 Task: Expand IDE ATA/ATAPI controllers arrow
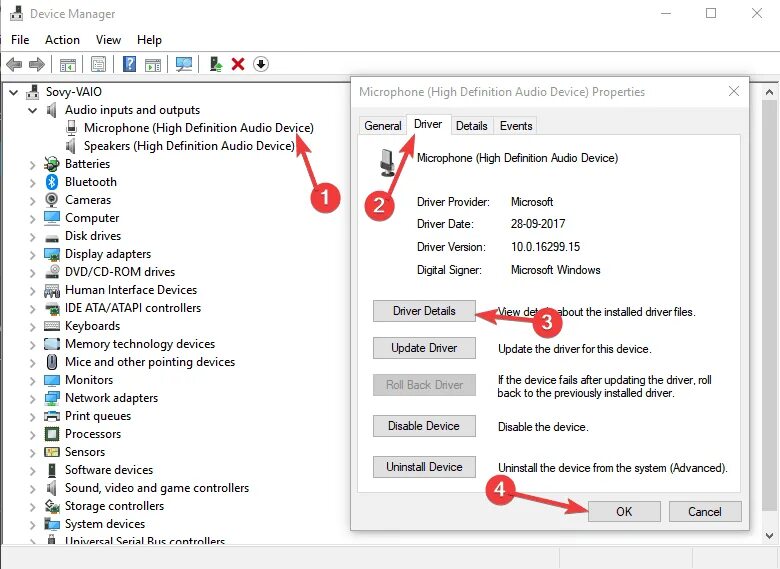[32, 308]
